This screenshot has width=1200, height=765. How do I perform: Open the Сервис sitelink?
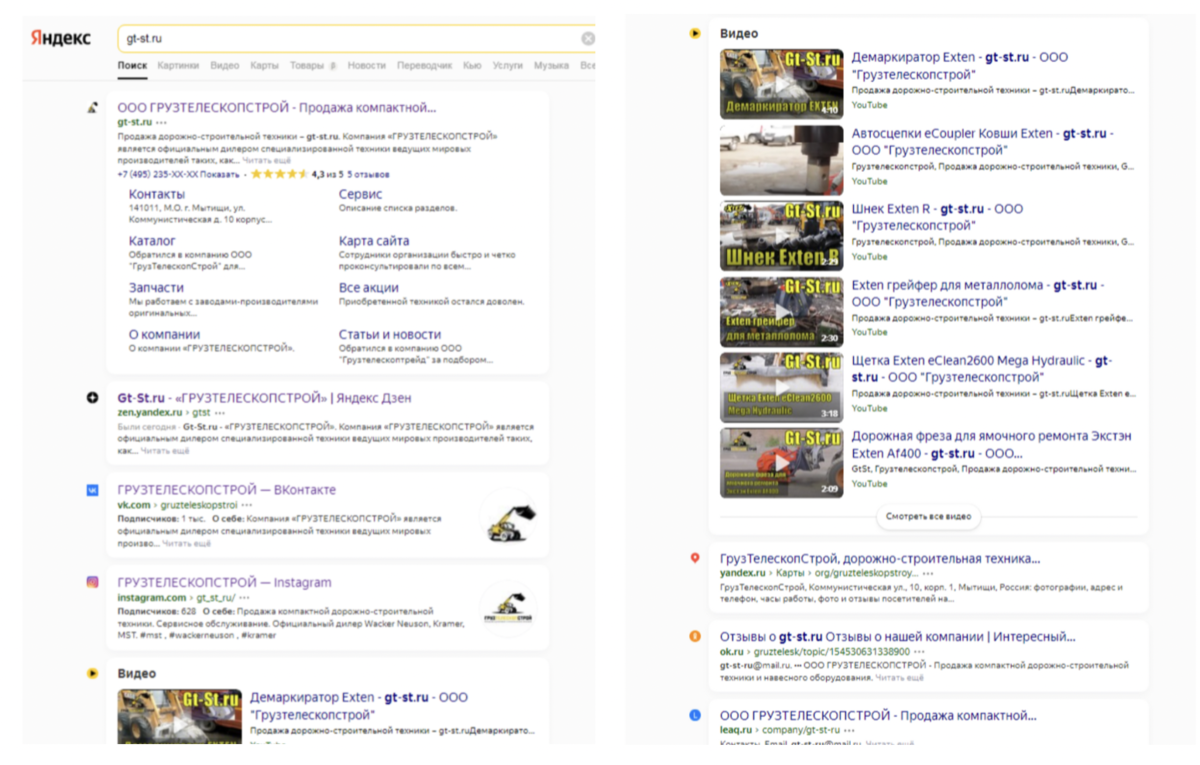(360, 194)
